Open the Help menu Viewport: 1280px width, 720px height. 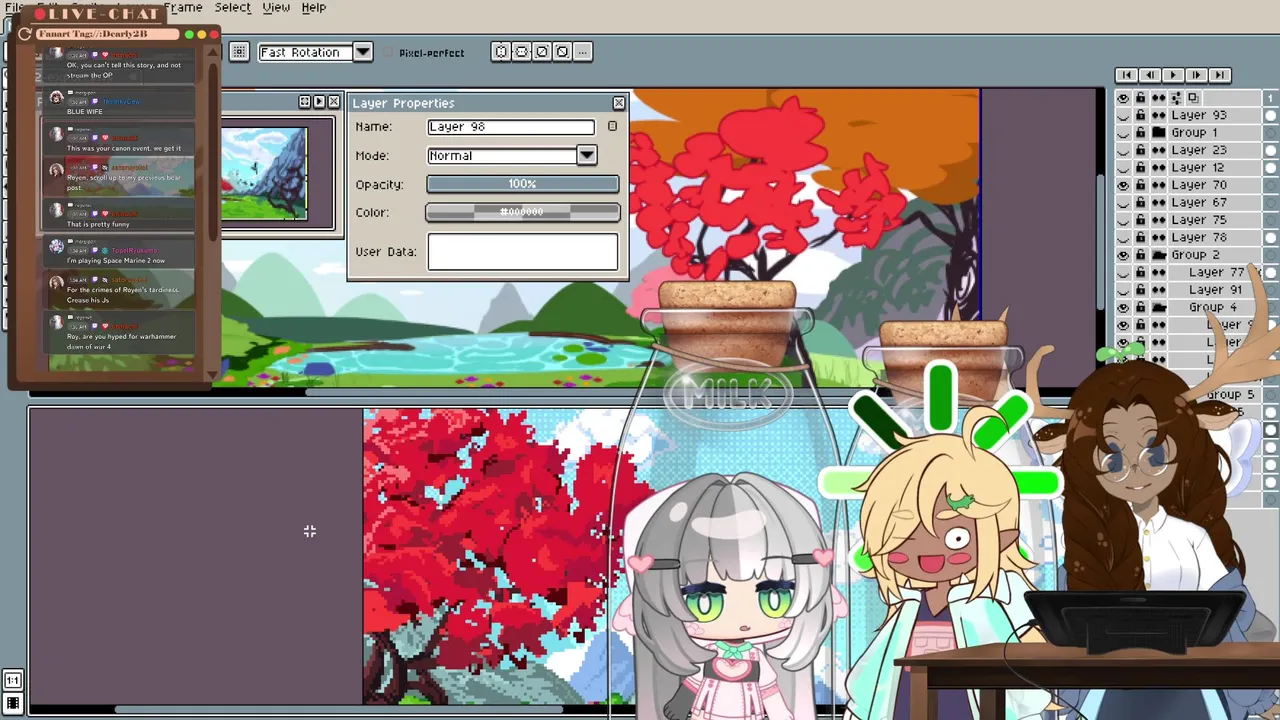pyautogui.click(x=313, y=7)
